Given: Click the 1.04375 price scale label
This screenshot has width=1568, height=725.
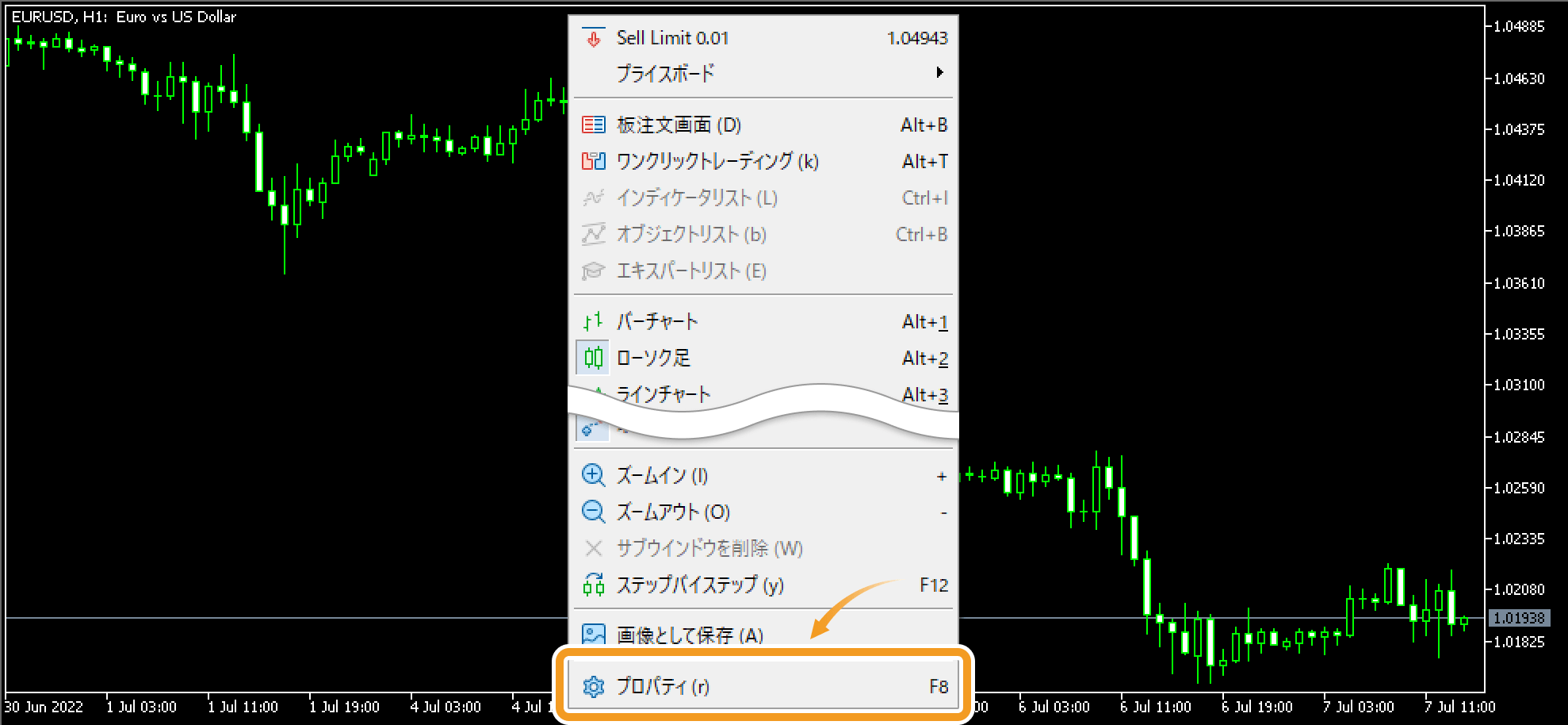Looking at the screenshot, I should (1519, 129).
